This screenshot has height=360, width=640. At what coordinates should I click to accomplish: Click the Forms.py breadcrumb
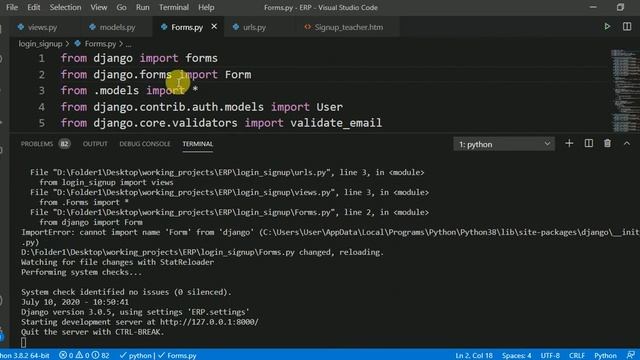(100, 44)
